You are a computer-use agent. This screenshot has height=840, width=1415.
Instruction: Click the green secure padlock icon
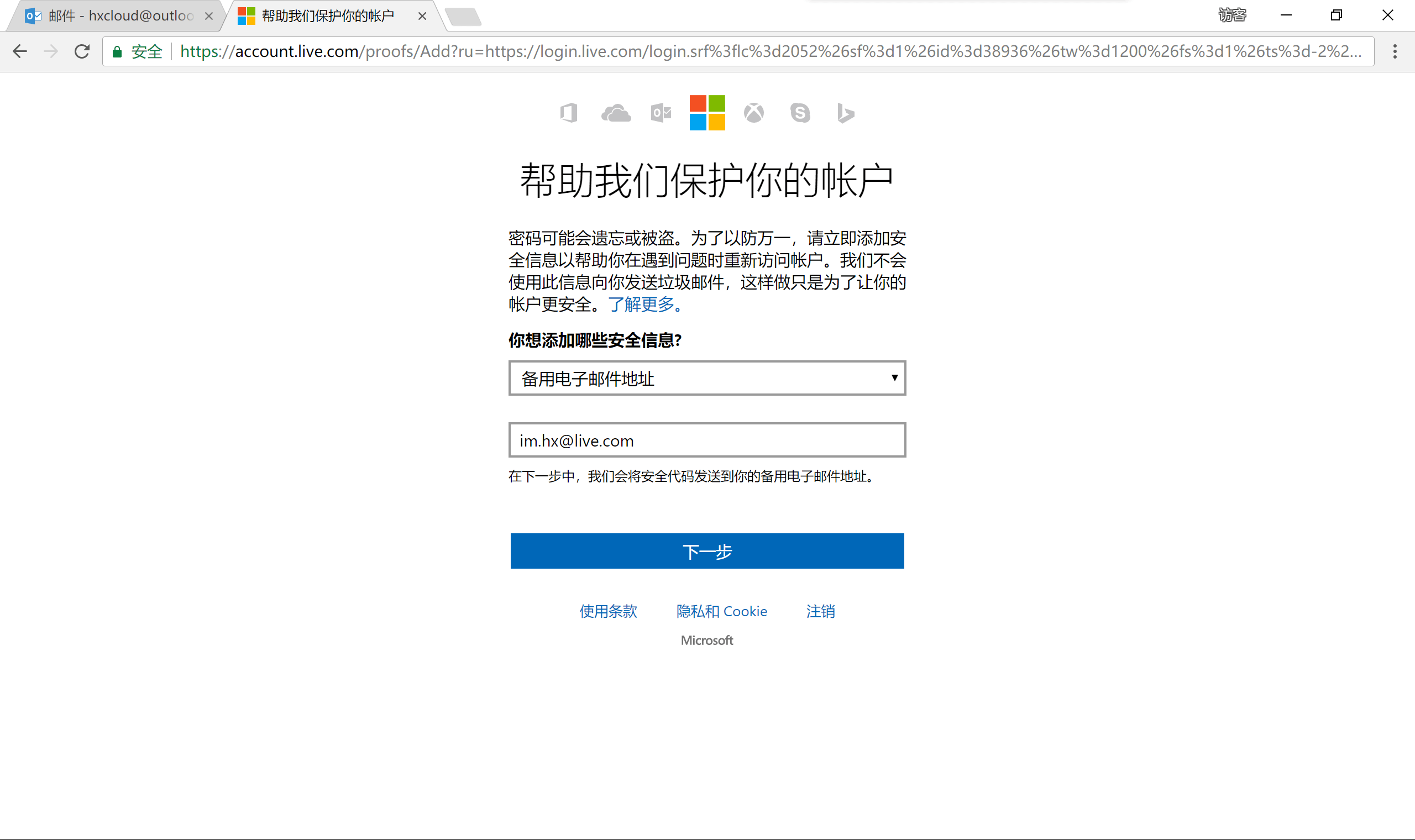point(117,52)
